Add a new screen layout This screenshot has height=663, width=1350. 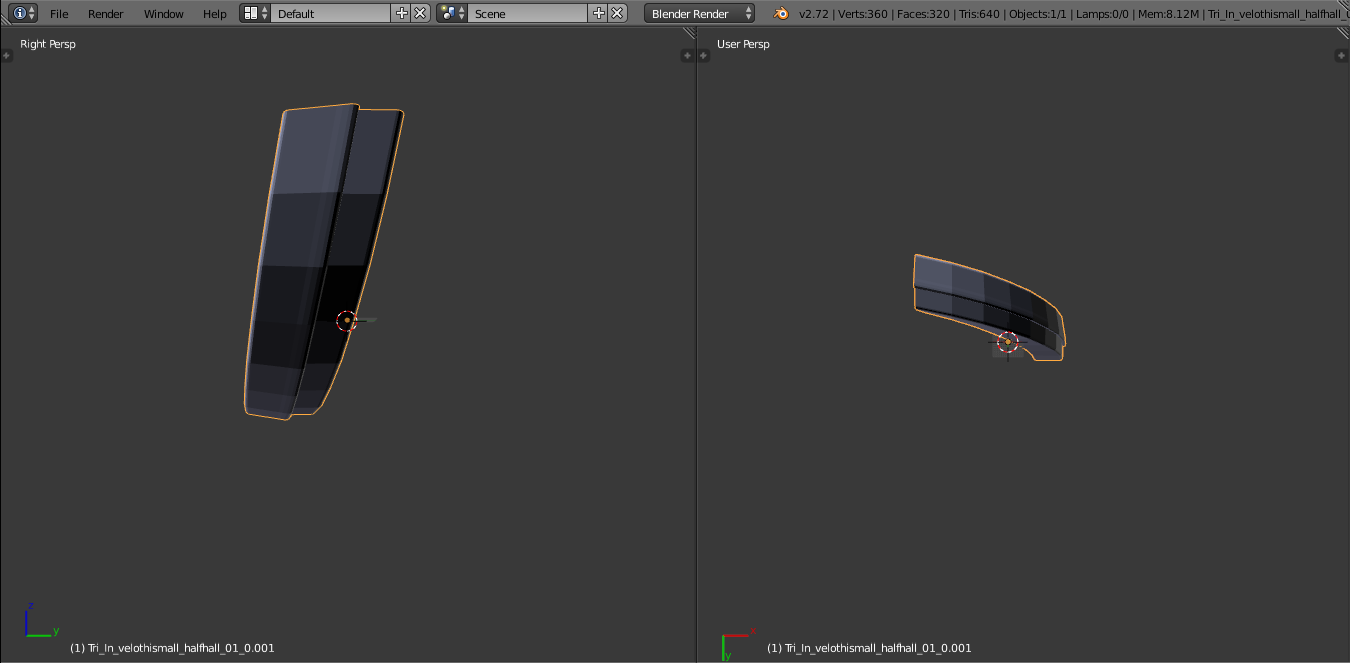402,13
